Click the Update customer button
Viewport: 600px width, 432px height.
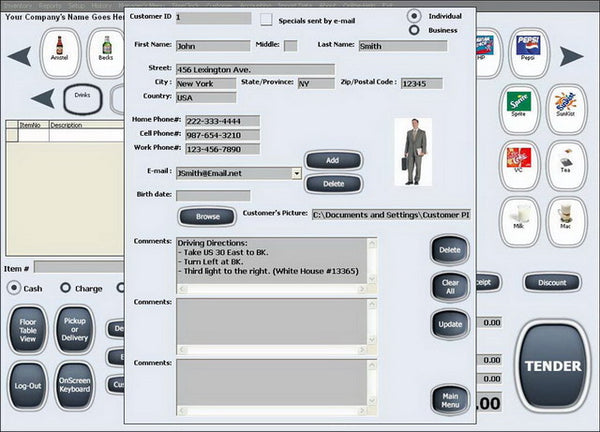tap(450, 324)
